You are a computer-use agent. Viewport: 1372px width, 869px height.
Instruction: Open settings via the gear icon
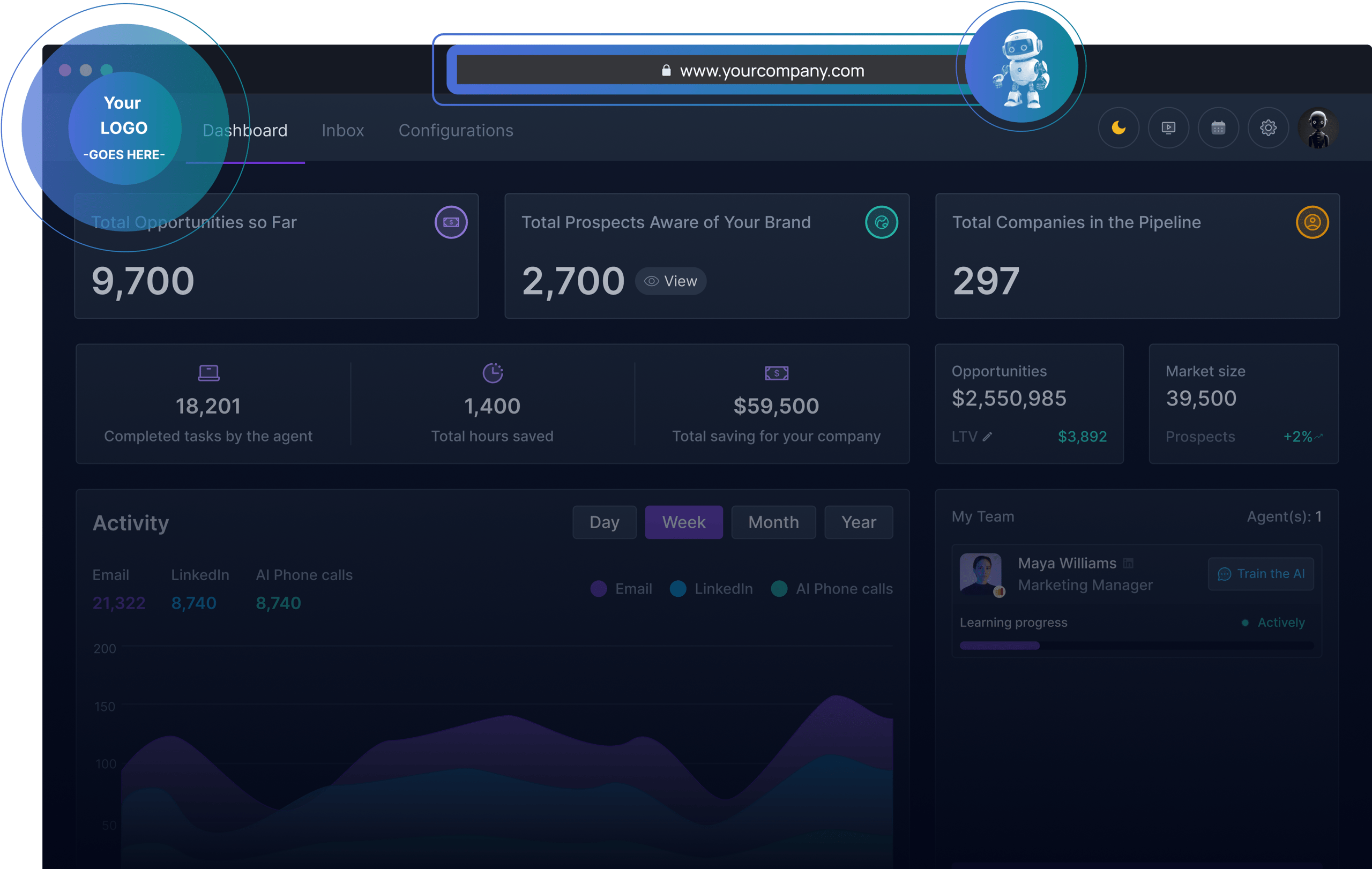click(x=1267, y=128)
